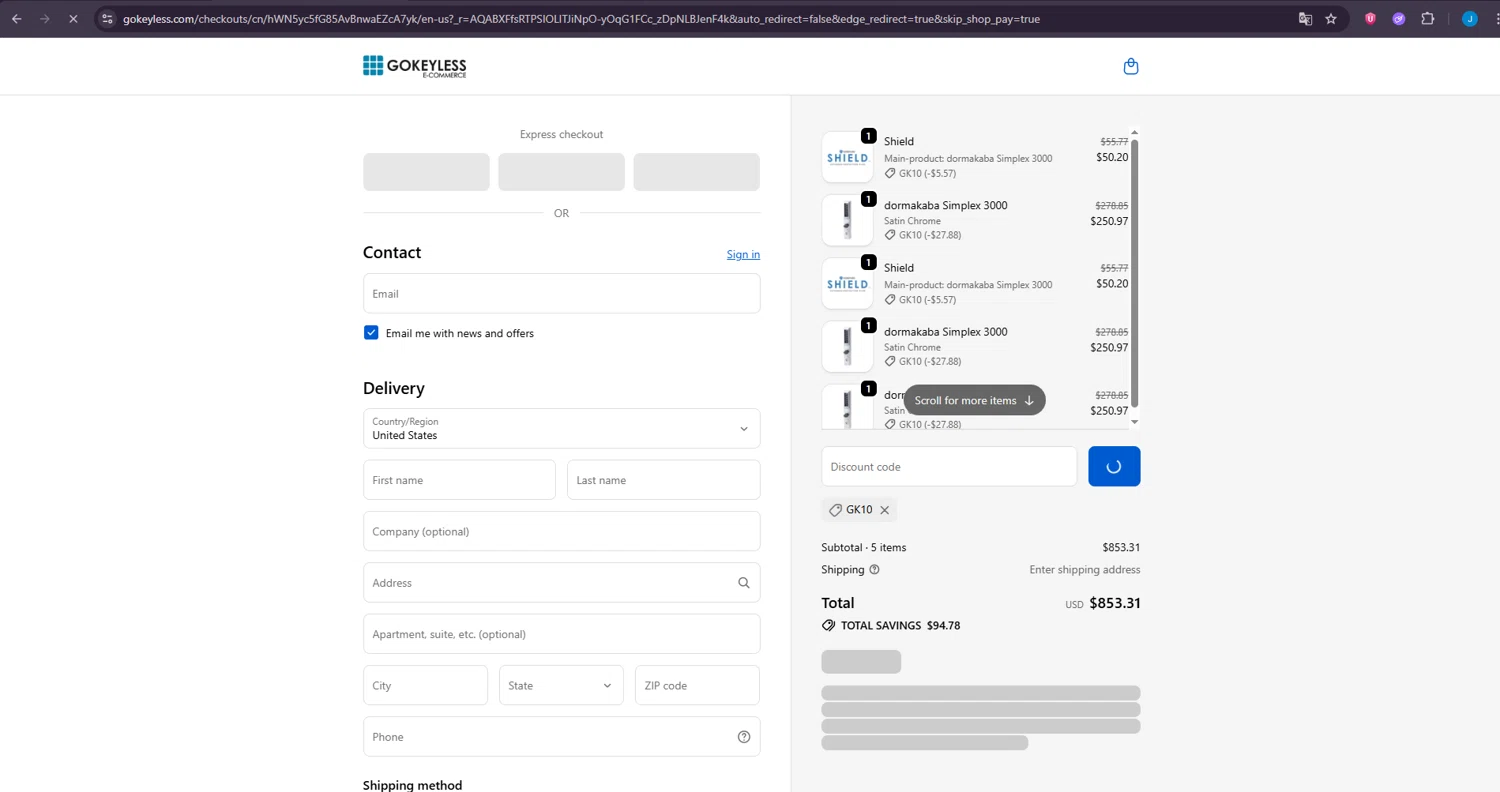Image resolution: width=1500 pixels, height=792 pixels.
Task: Click the "Contact" heading
Action: tap(392, 253)
